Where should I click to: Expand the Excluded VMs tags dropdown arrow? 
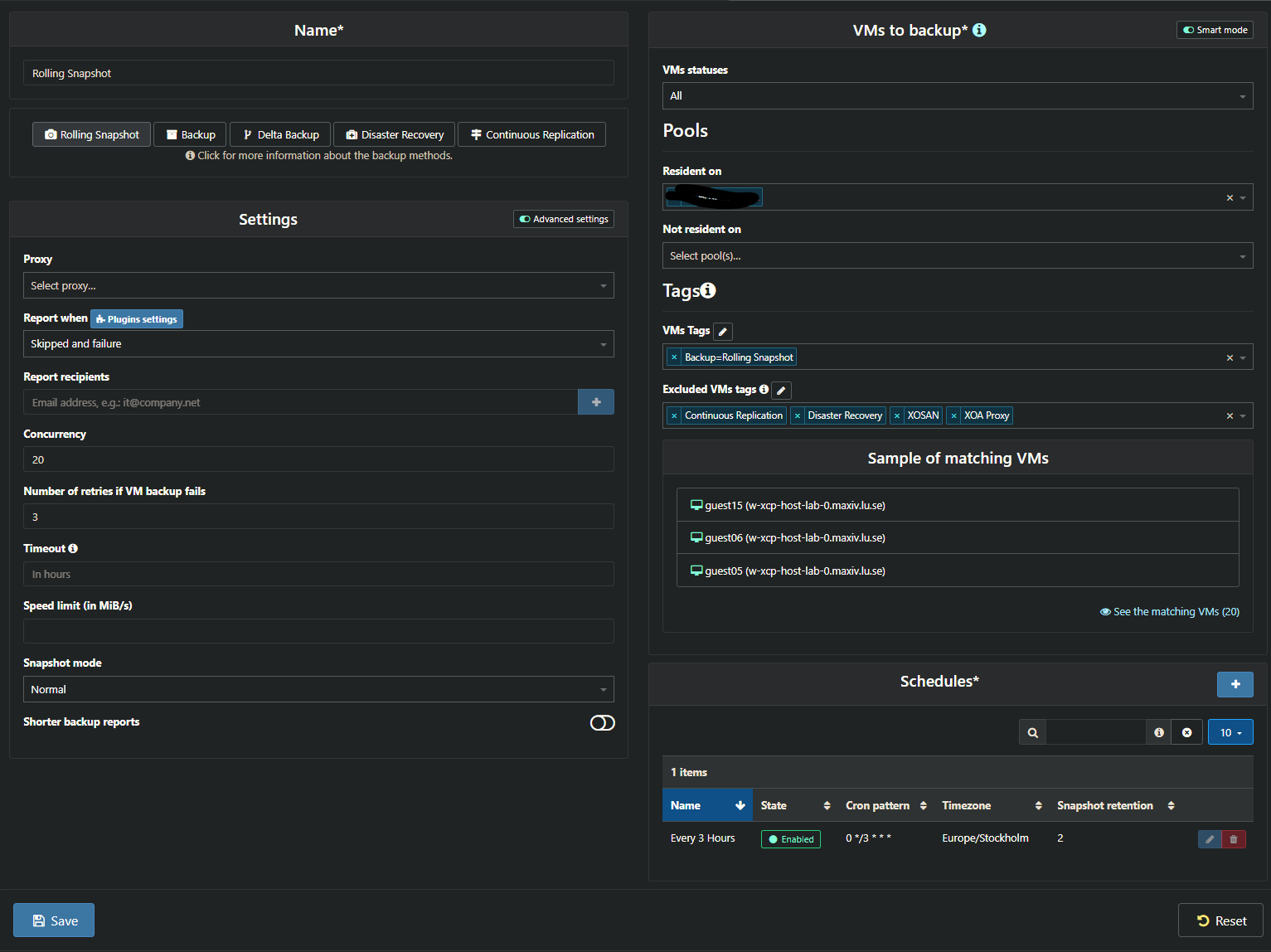pos(1243,416)
